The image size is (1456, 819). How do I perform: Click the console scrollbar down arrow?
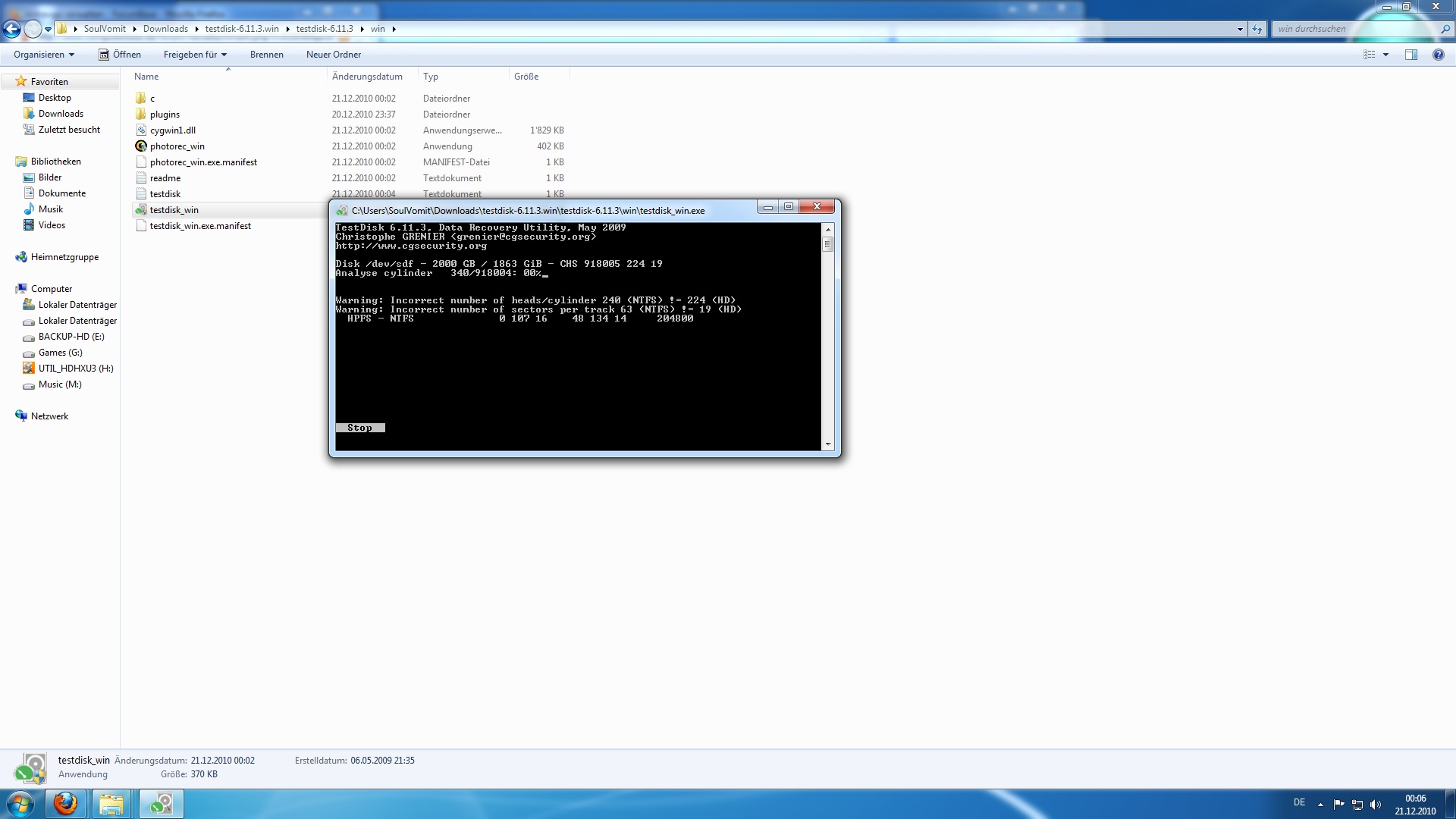click(828, 444)
